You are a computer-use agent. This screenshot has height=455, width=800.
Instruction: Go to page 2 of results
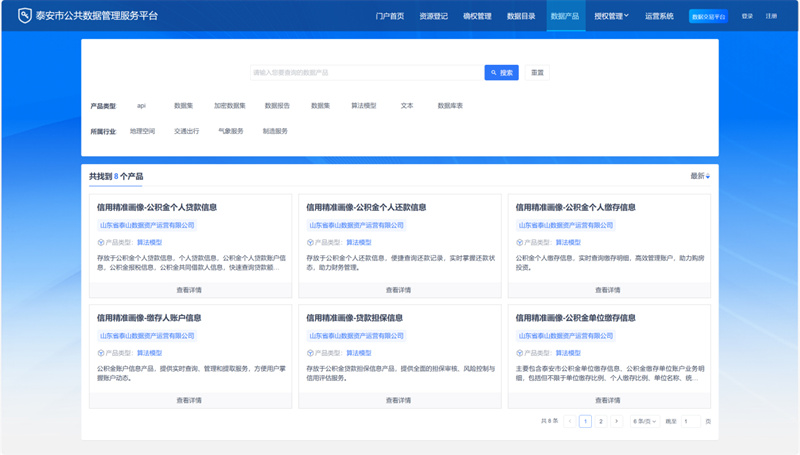point(600,422)
